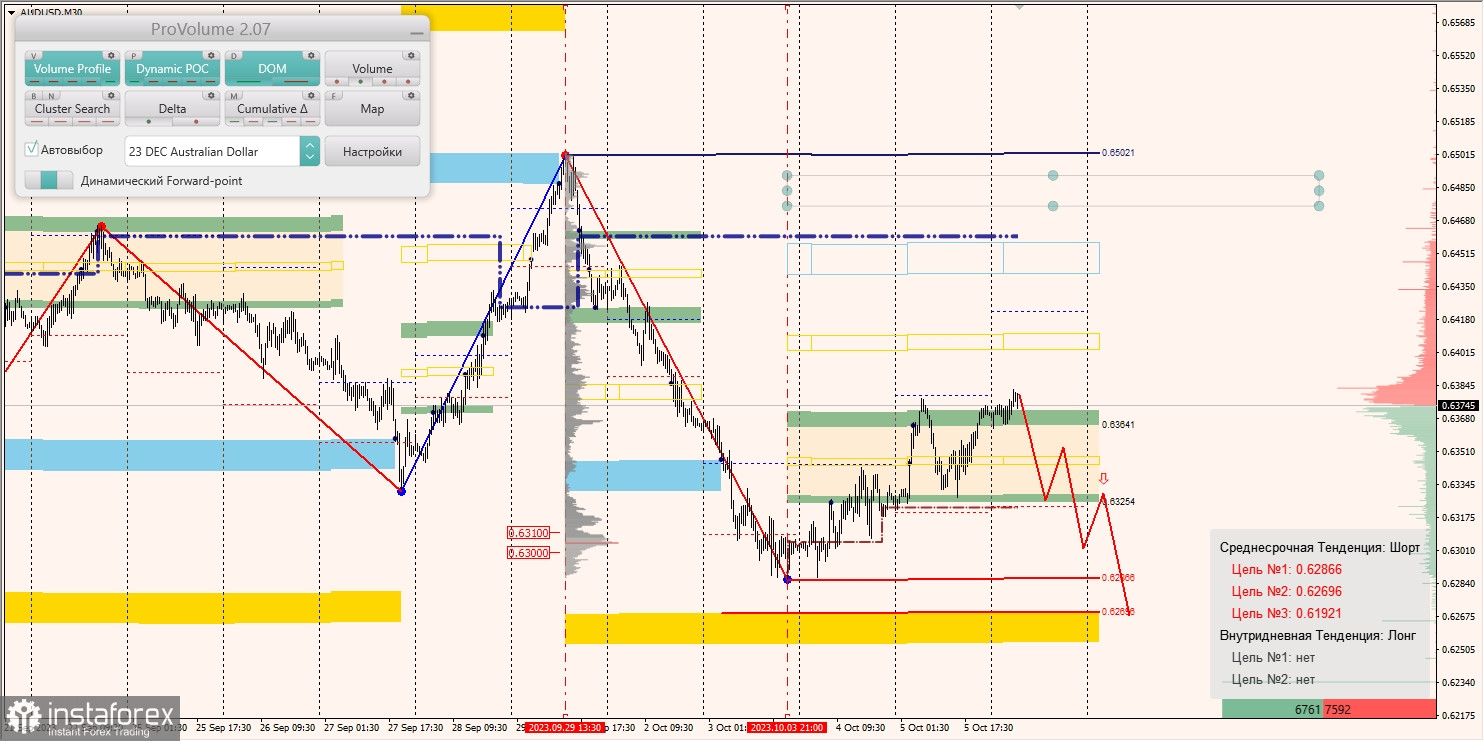
Task: Click Цель №3: 0.61921 target text
Action: click(x=1286, y=613)
